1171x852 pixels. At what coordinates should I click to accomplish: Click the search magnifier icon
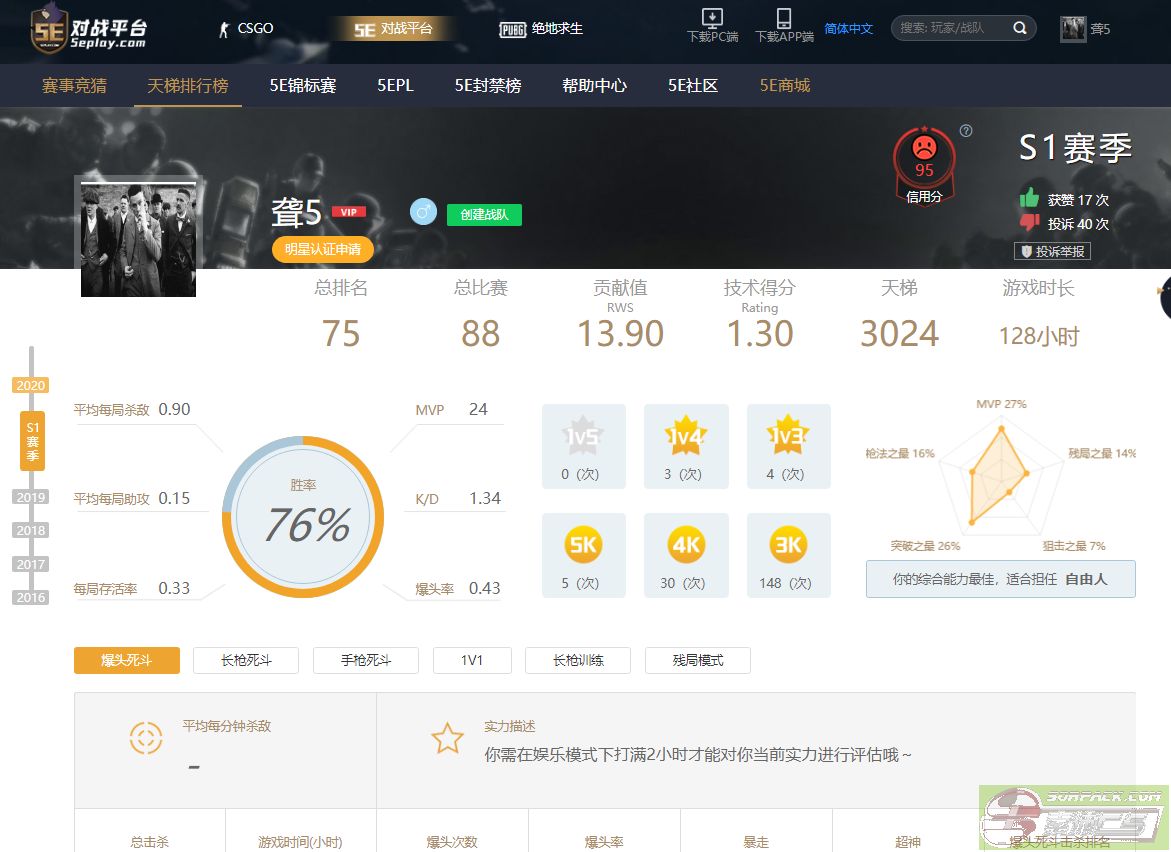click(1019, 28)
